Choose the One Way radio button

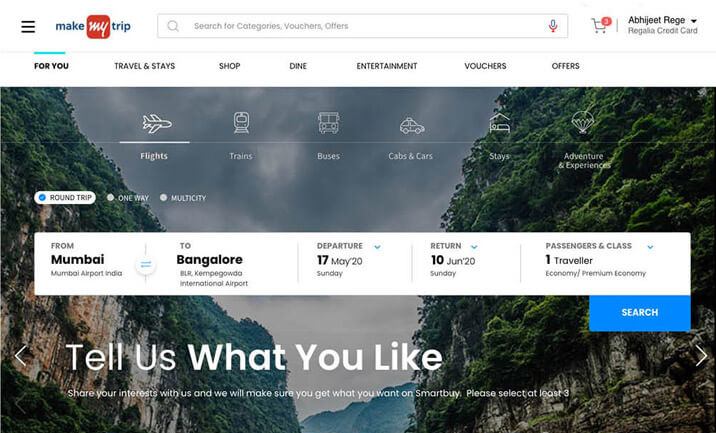[x=111, y=197]
